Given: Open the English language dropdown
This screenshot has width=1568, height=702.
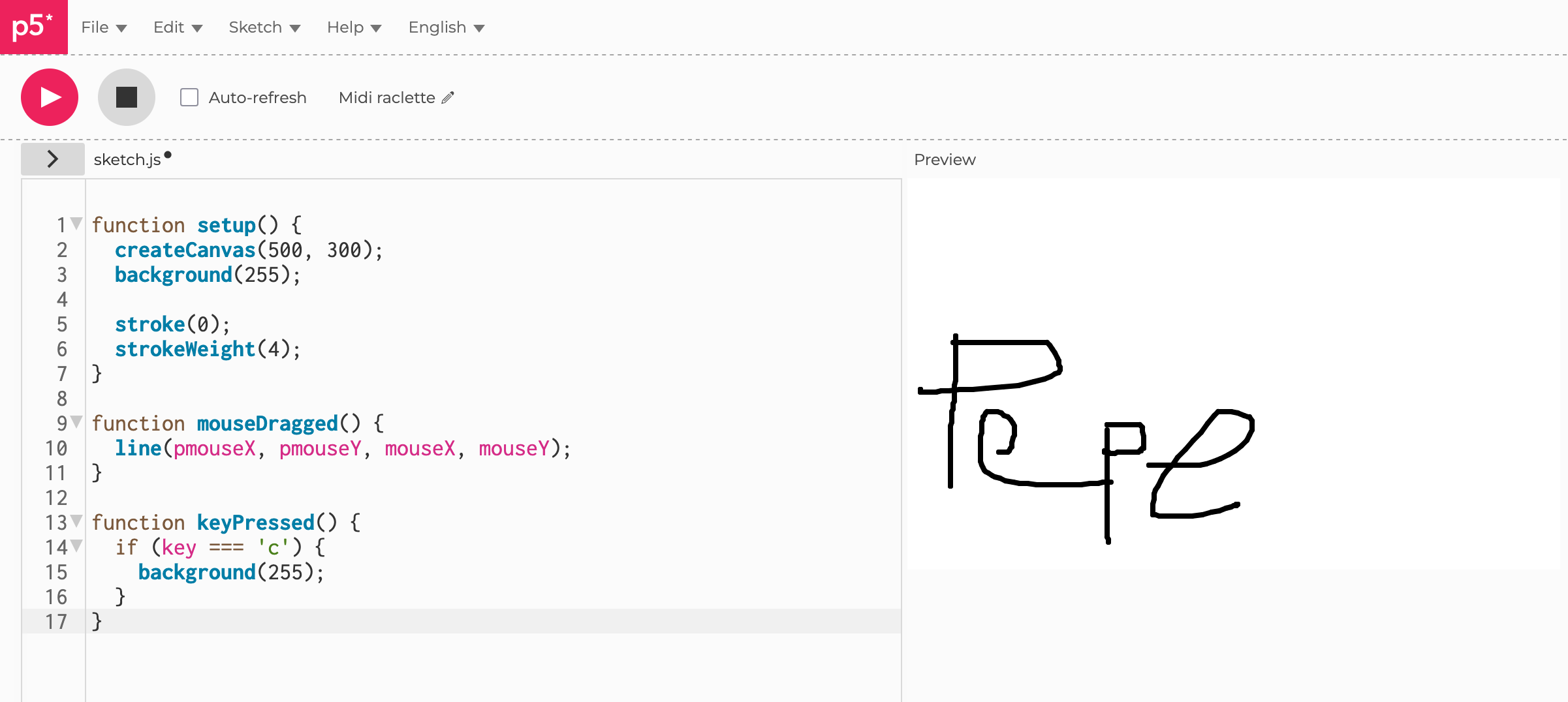Looking at the screenshot, I should tap(446, 27).
